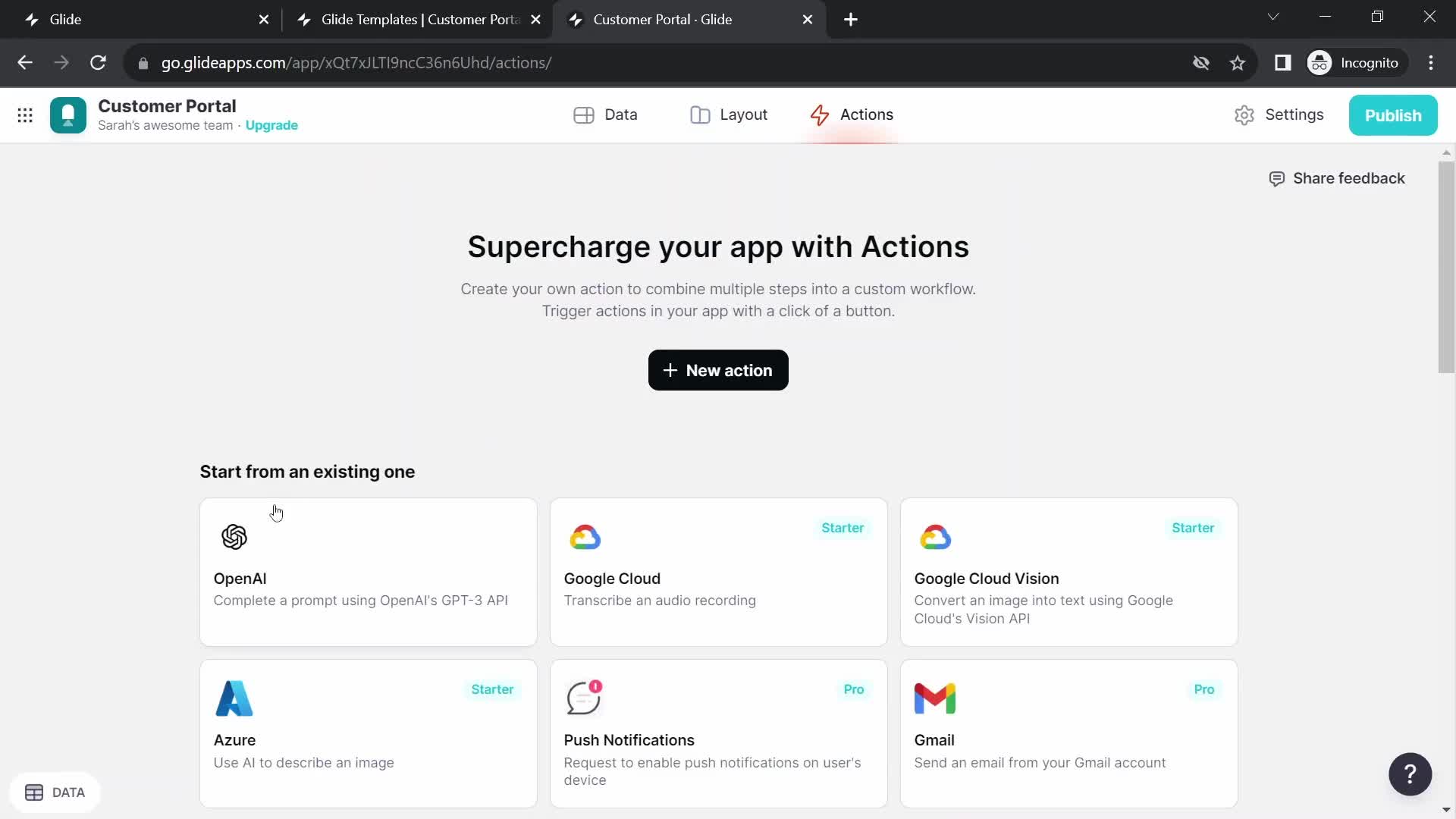The image size is (1456, 819).
Task: Expand the Upgrade plan options
Action: (271, 124)
